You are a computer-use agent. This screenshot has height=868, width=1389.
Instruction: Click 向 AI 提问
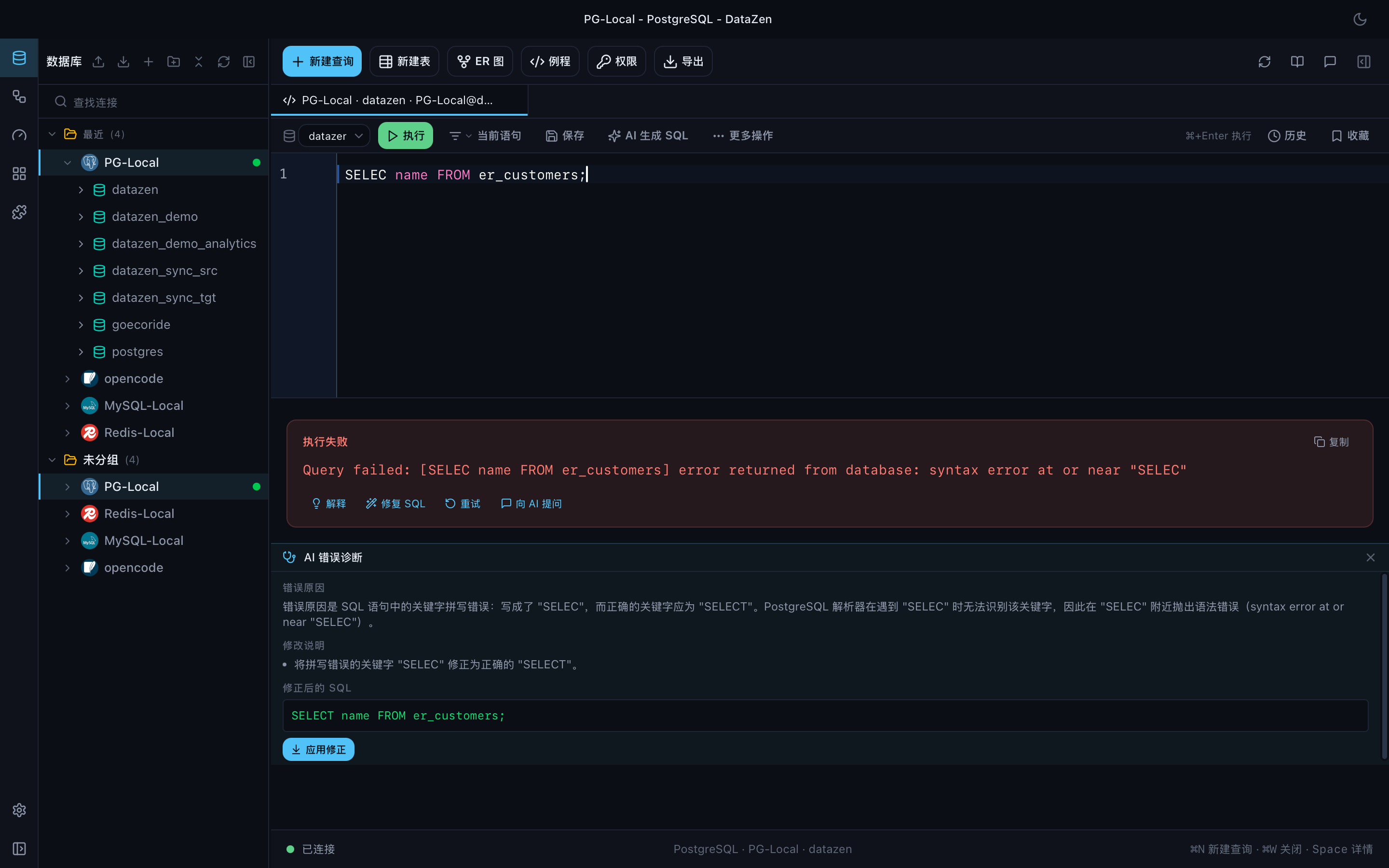pyautogui.click(x=531, y=503)
